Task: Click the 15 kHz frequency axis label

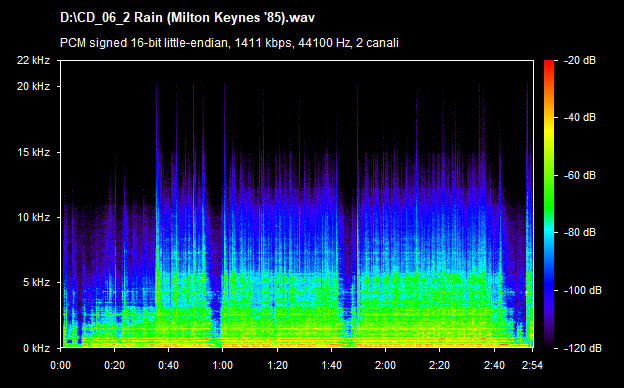Action: 33,152
